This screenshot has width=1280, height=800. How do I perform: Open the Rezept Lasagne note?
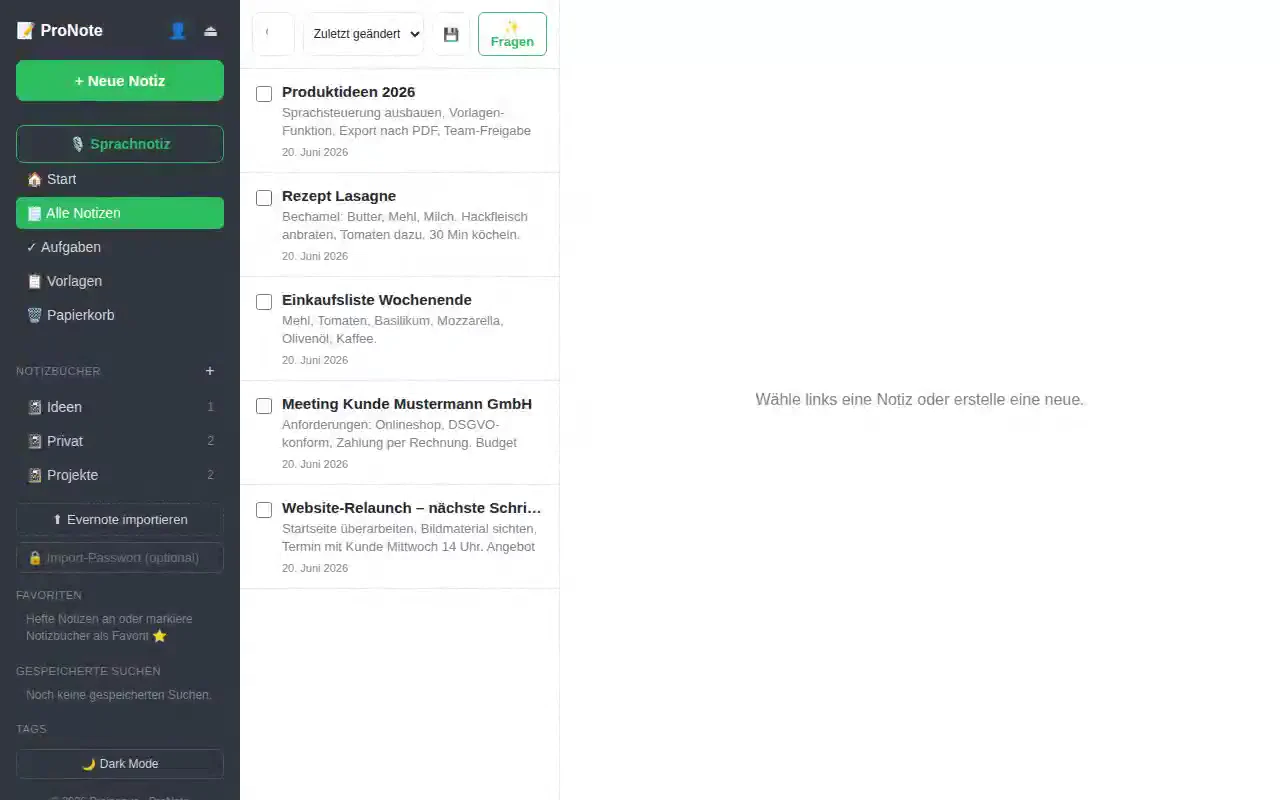pos(400,225)
